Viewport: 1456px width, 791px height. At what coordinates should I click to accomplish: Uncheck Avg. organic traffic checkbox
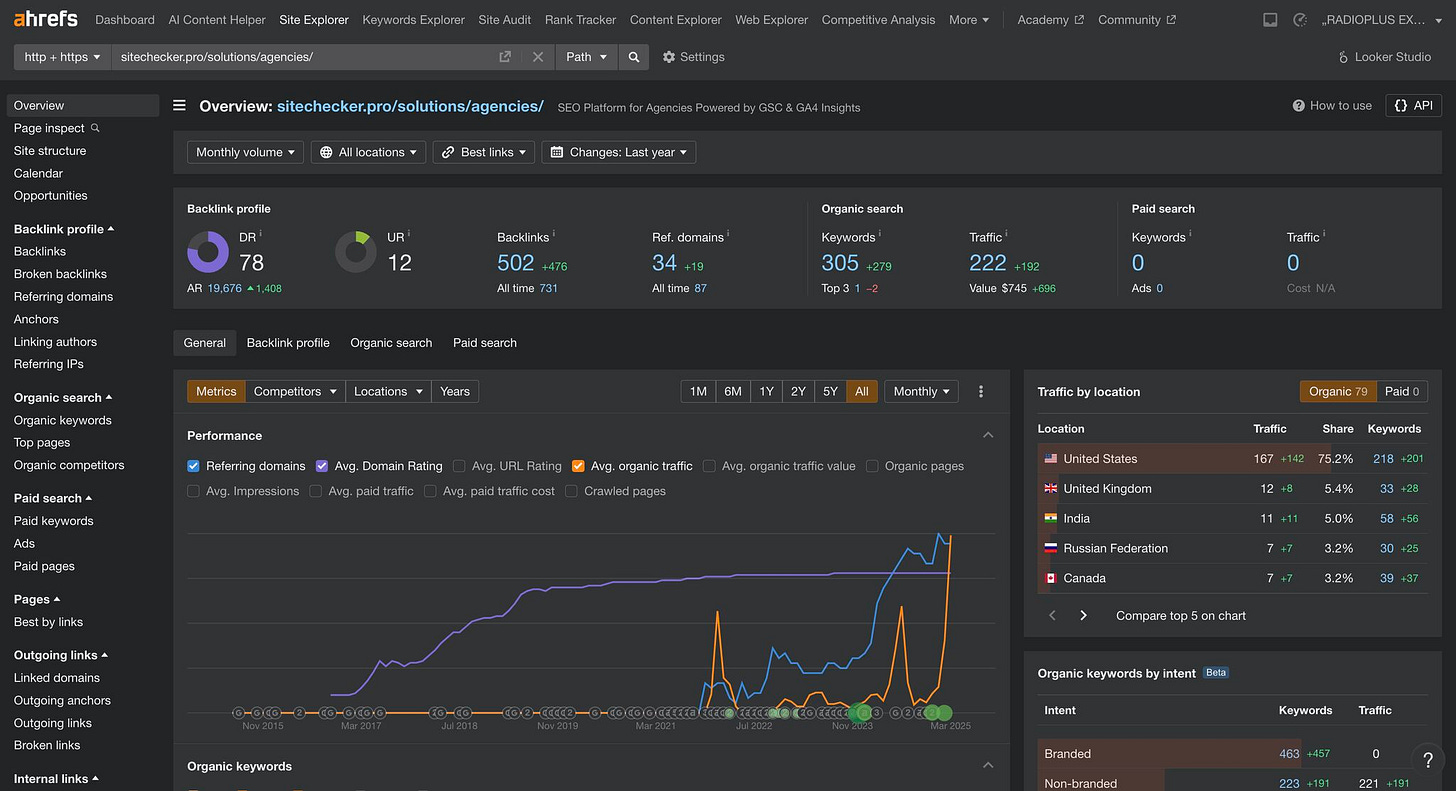[578, 466]
